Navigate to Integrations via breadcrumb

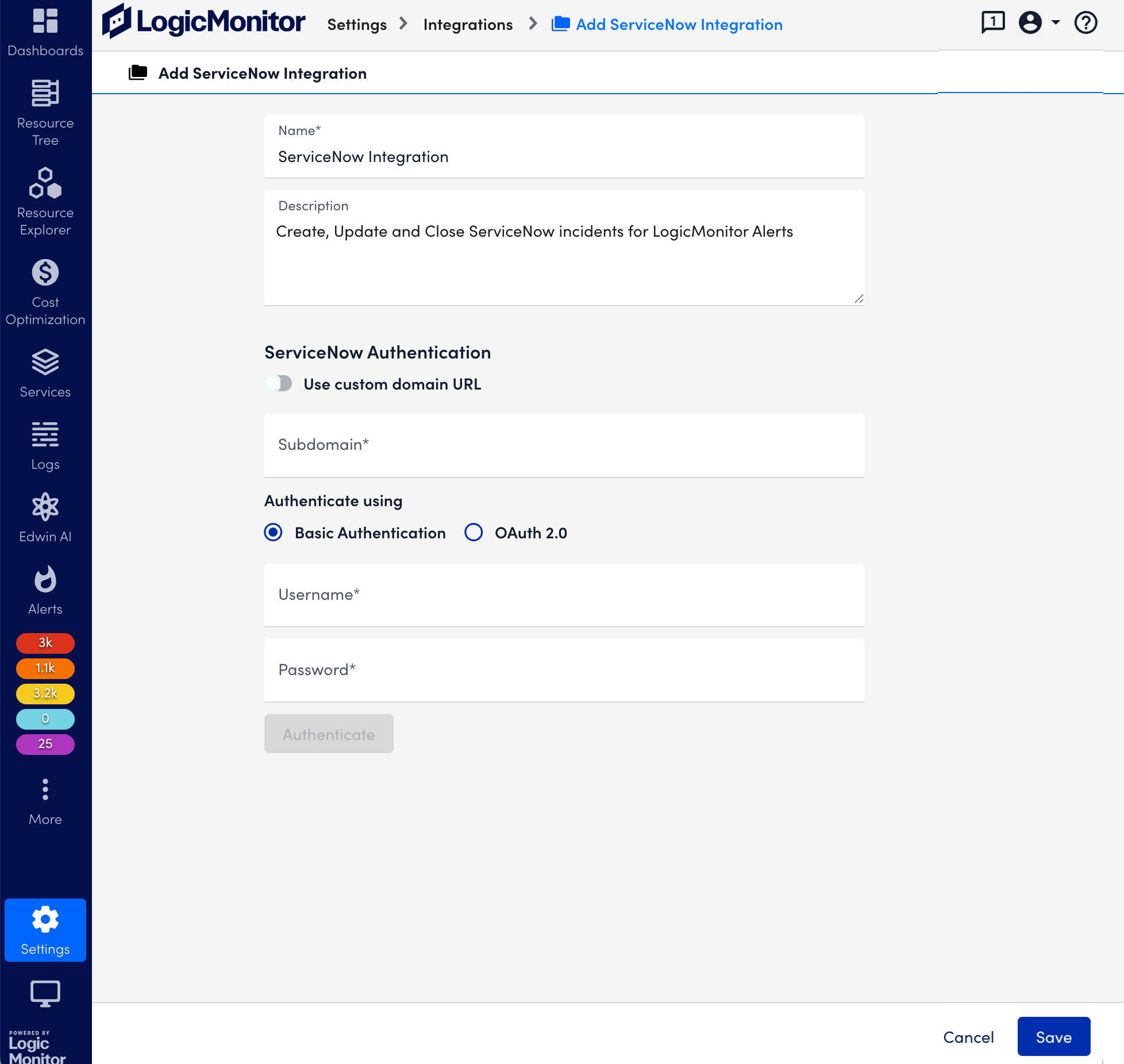point(468,24)
